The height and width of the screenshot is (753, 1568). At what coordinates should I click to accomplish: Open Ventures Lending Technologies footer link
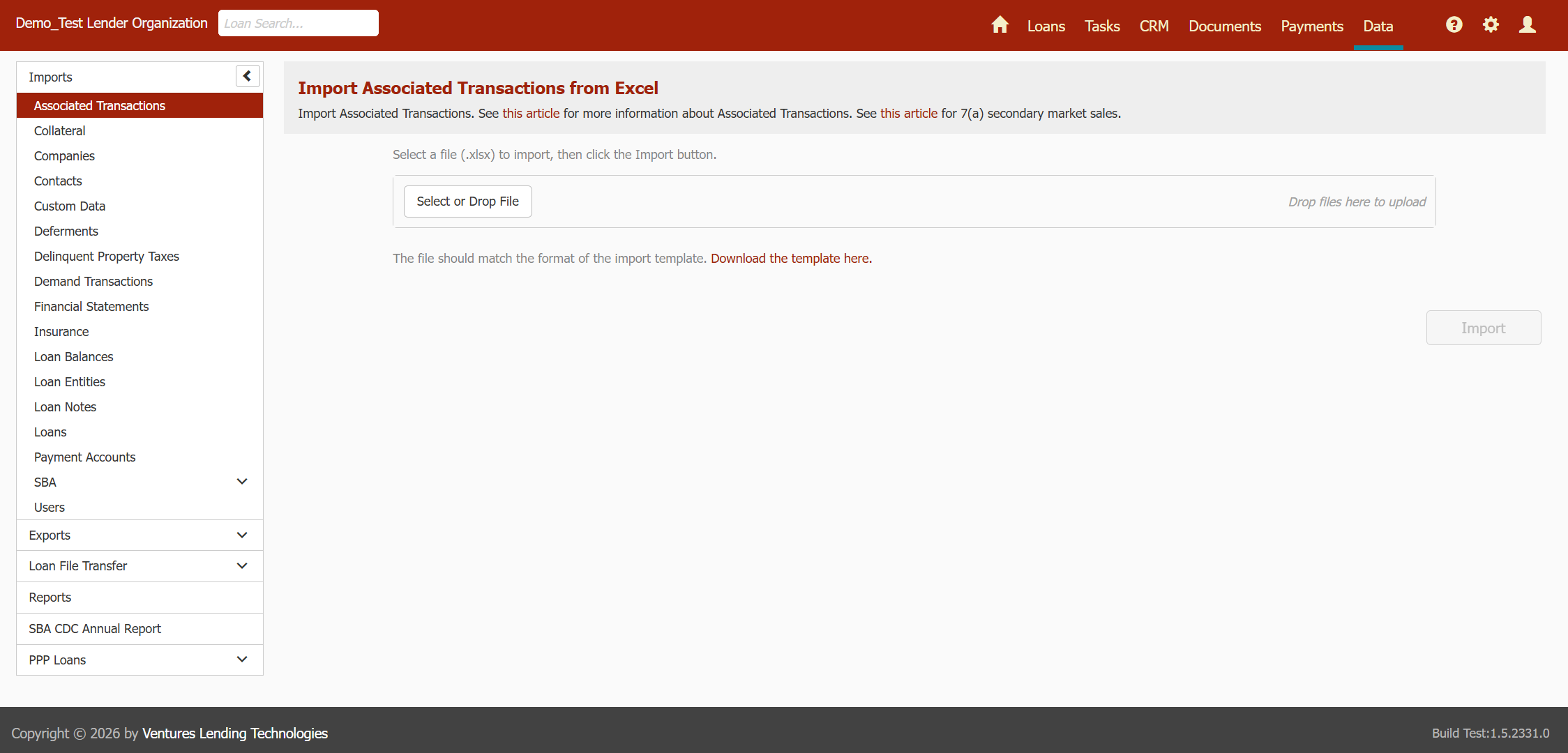(x=235, y=733)
